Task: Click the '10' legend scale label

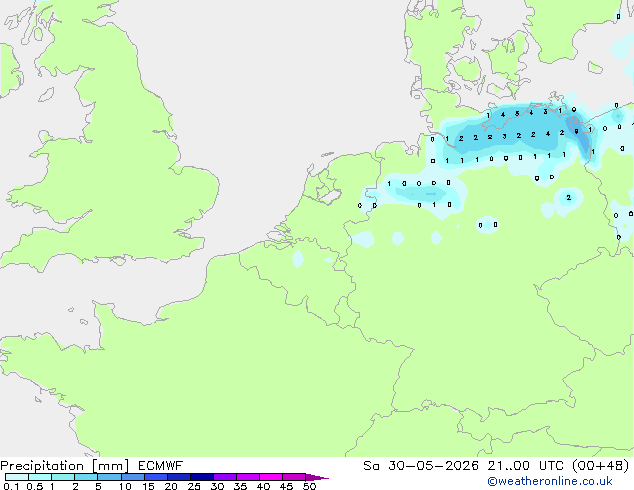Action: coord(125,486)
